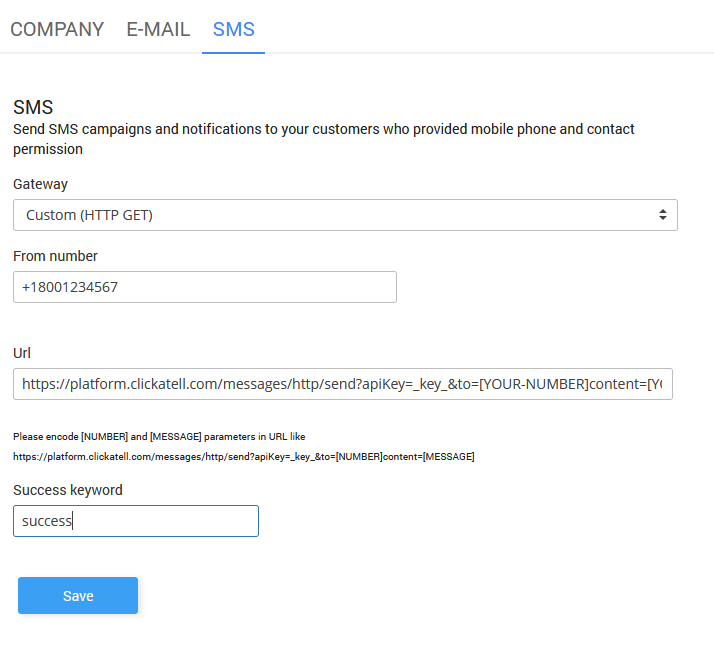Click the Url field label
The image size is (714, 646).
tap(22, 353)
